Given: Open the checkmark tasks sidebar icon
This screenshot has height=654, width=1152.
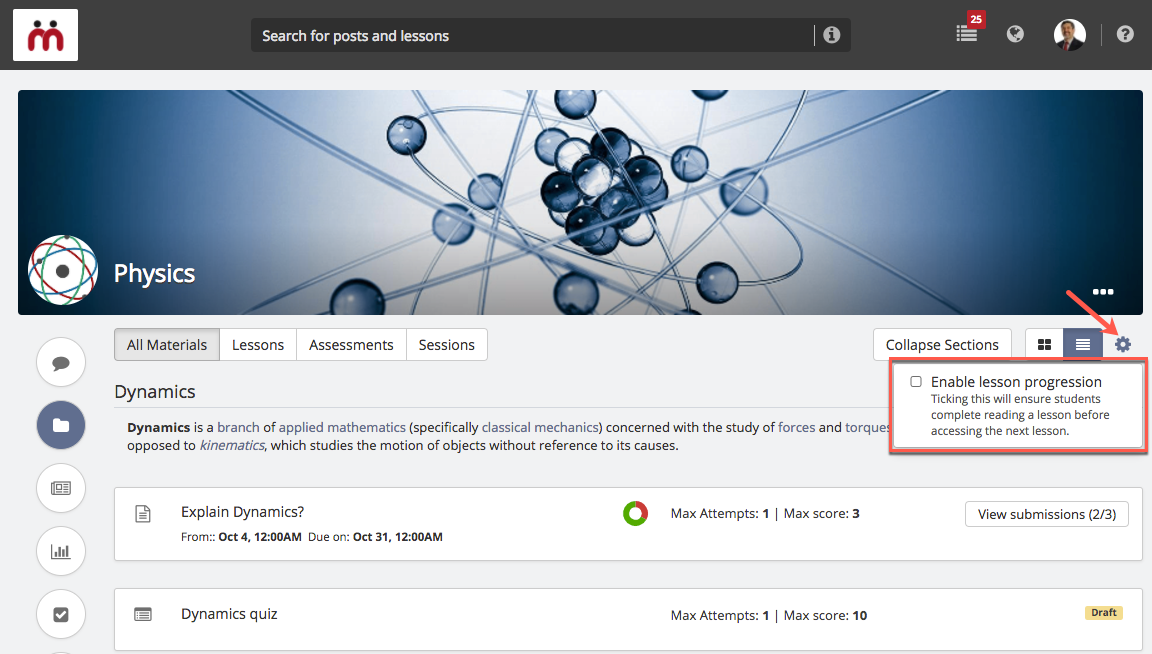Looking at the screenshot, I should tap(61, 614).
